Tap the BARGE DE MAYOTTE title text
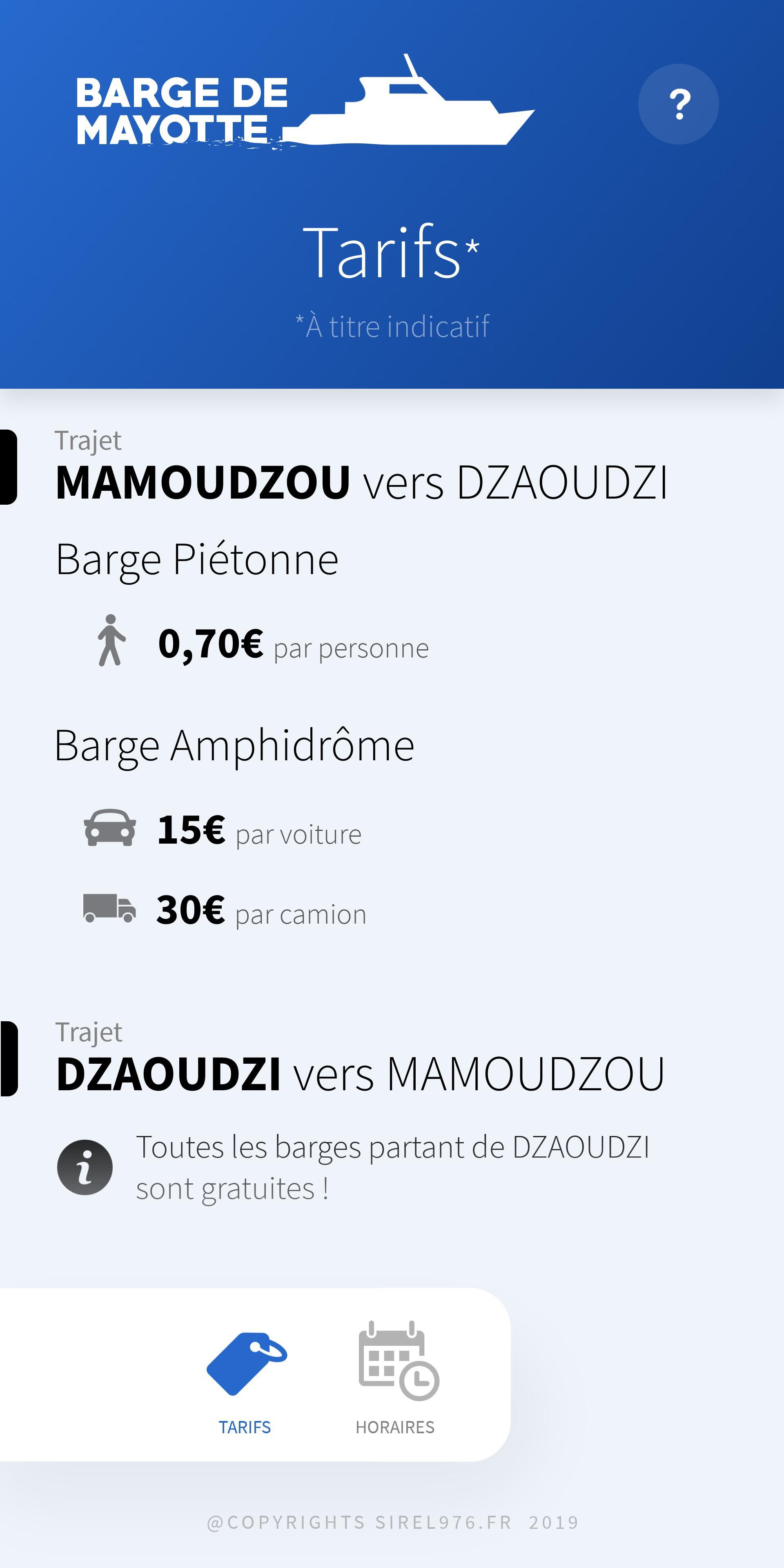This screenshot has height=1568, width=784. (181, 111)
